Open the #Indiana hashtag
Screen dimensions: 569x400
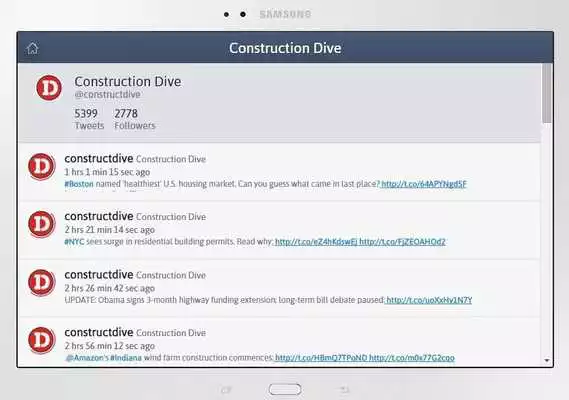pyautogui.click(x=126, y=358)
